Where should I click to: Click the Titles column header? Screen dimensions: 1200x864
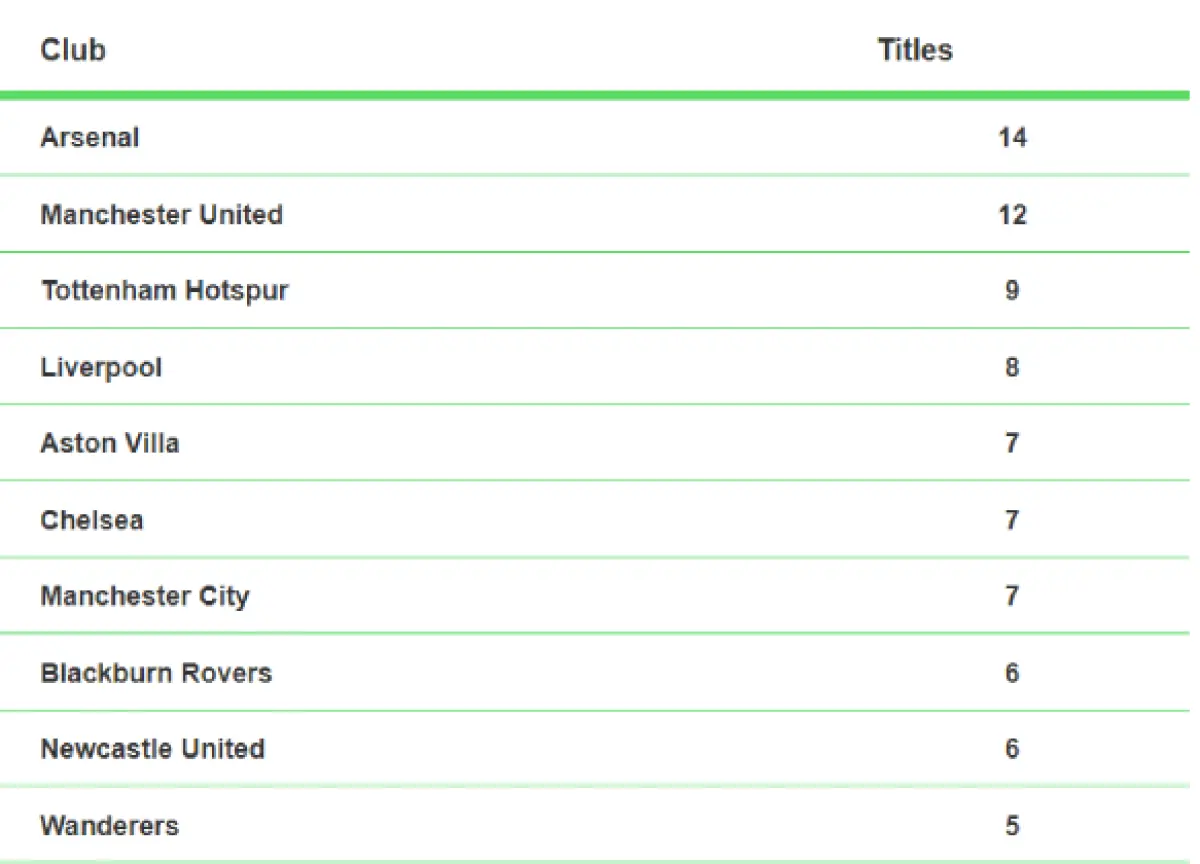(x=915, y=50)
